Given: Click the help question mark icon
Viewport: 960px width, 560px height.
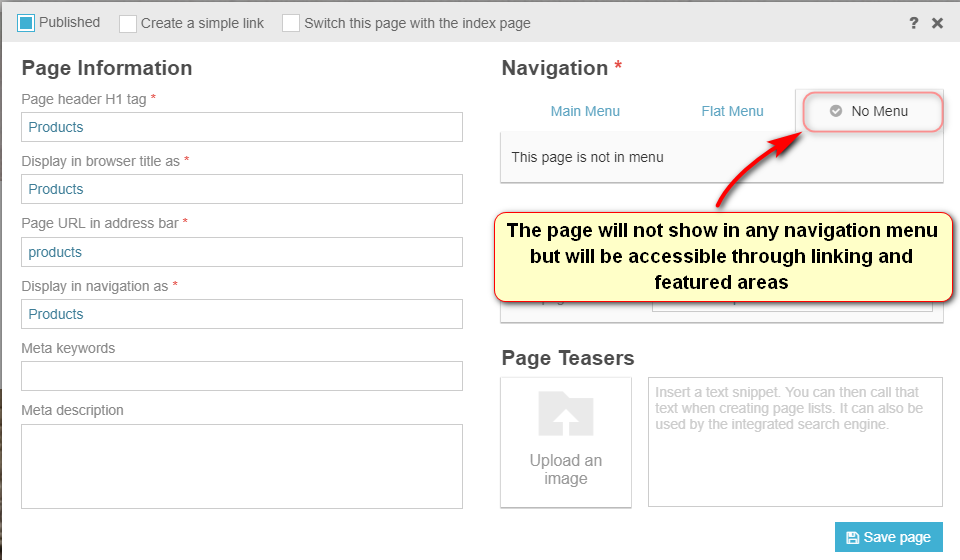Looking at the screenshot, I should click(913, 23).
